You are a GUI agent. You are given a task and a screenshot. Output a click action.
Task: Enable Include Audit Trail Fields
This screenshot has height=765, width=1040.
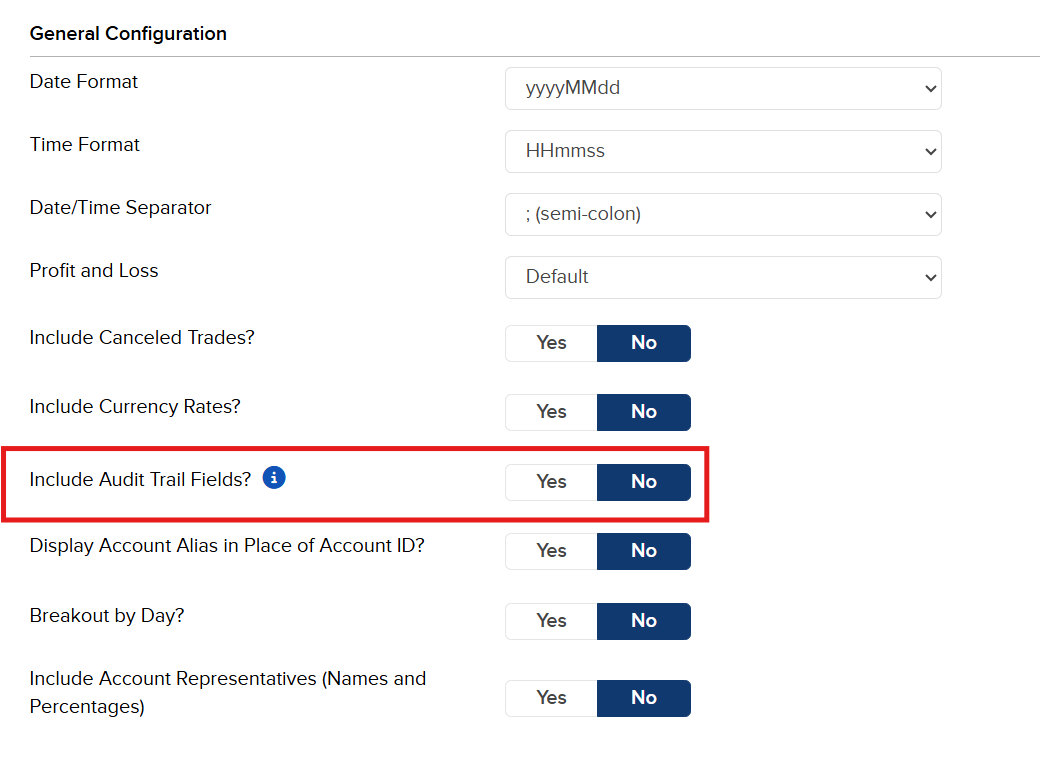click(x=550, y=482)
